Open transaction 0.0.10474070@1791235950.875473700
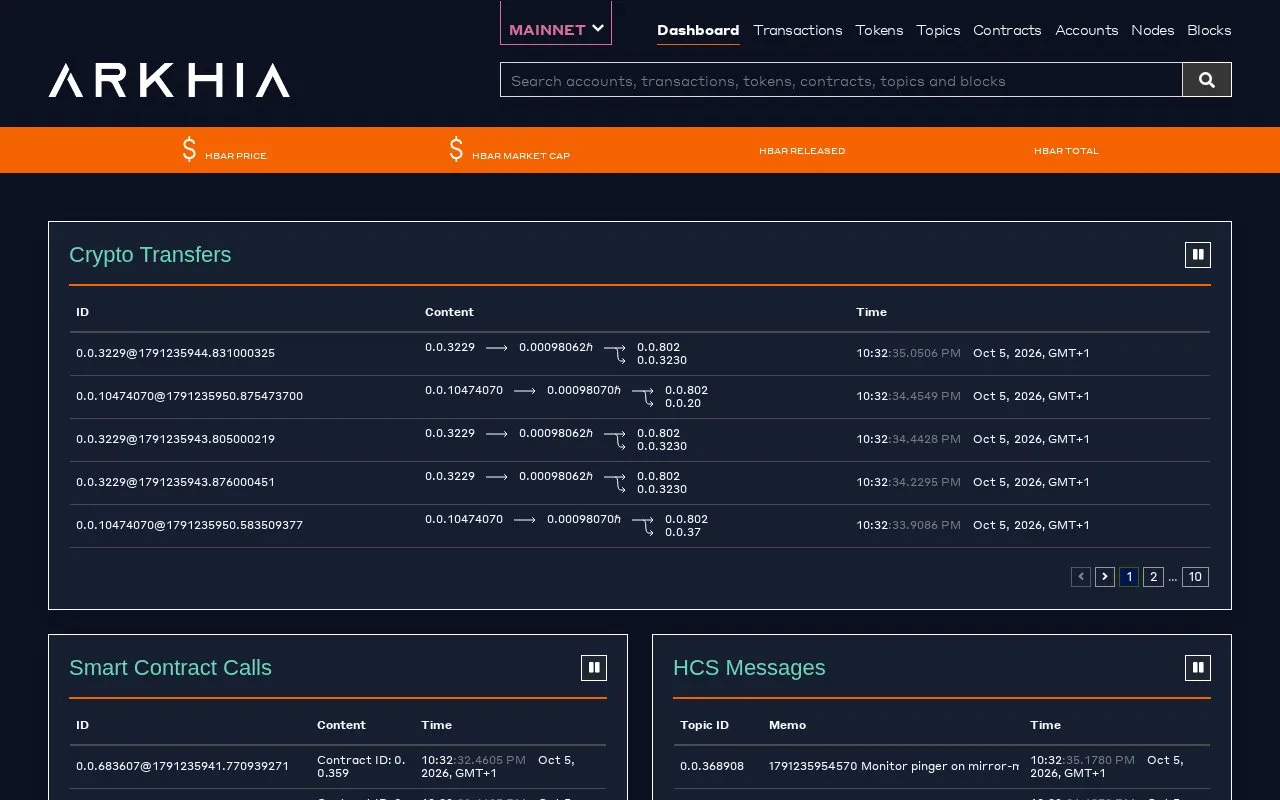The height and width of the screenshot is (800, 1280). point(189,396)
